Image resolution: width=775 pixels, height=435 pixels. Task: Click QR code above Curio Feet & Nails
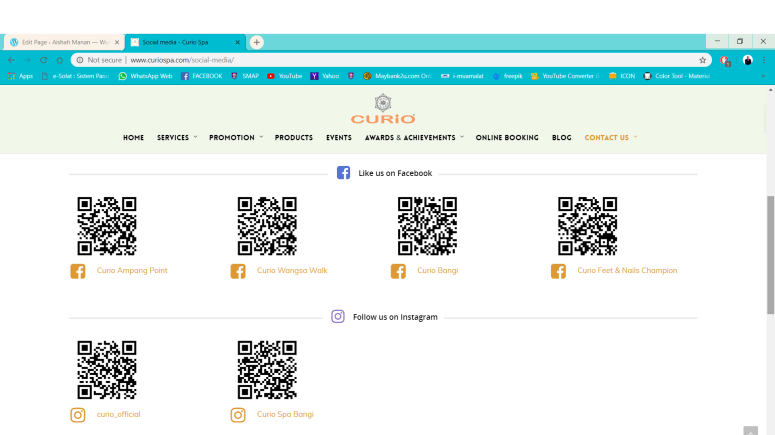[587, 226]
